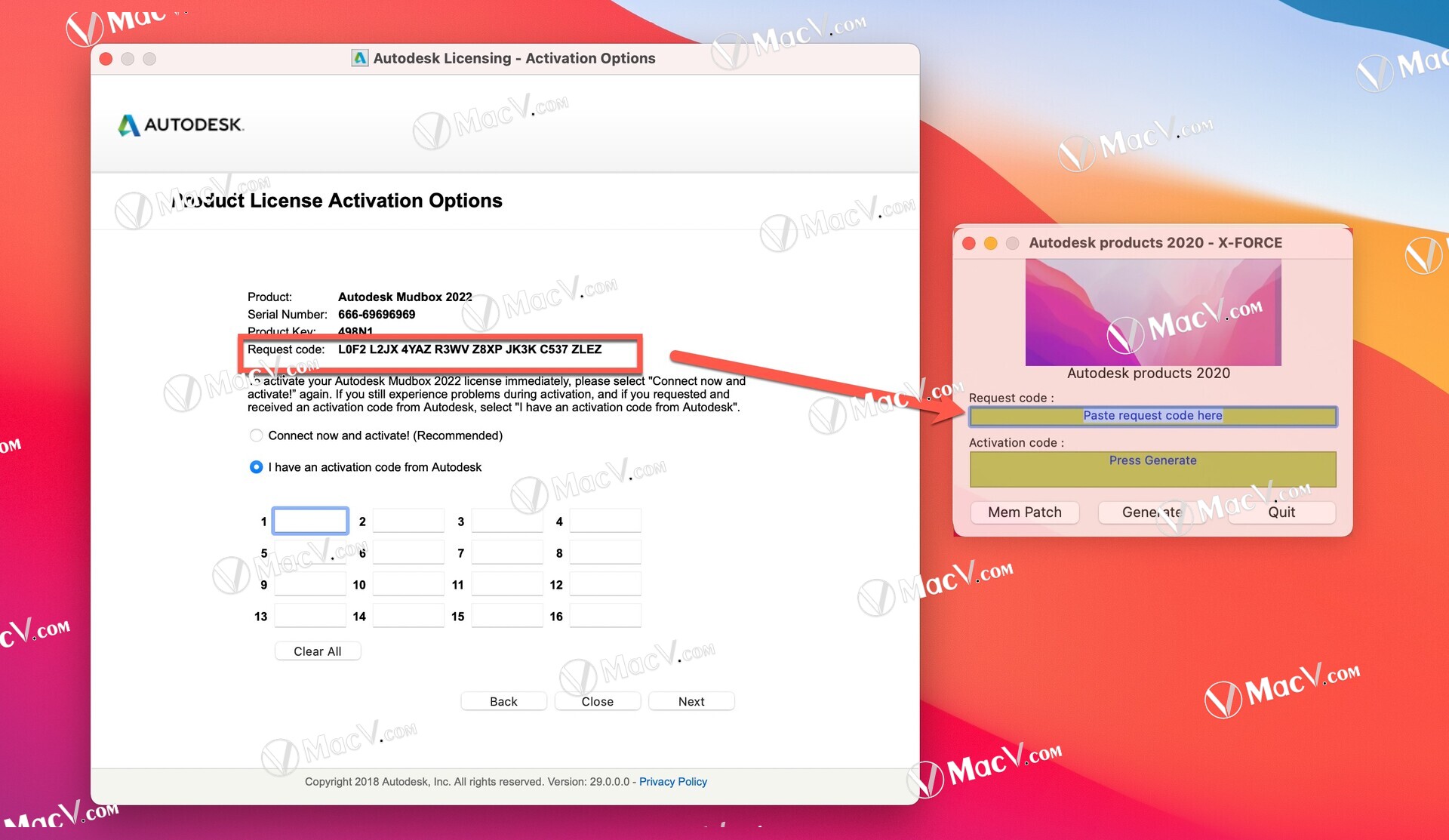Close the X-FORCE window with red button
Image resolution: width=1449 pixels, height=840 pixels.
[969, 243]
